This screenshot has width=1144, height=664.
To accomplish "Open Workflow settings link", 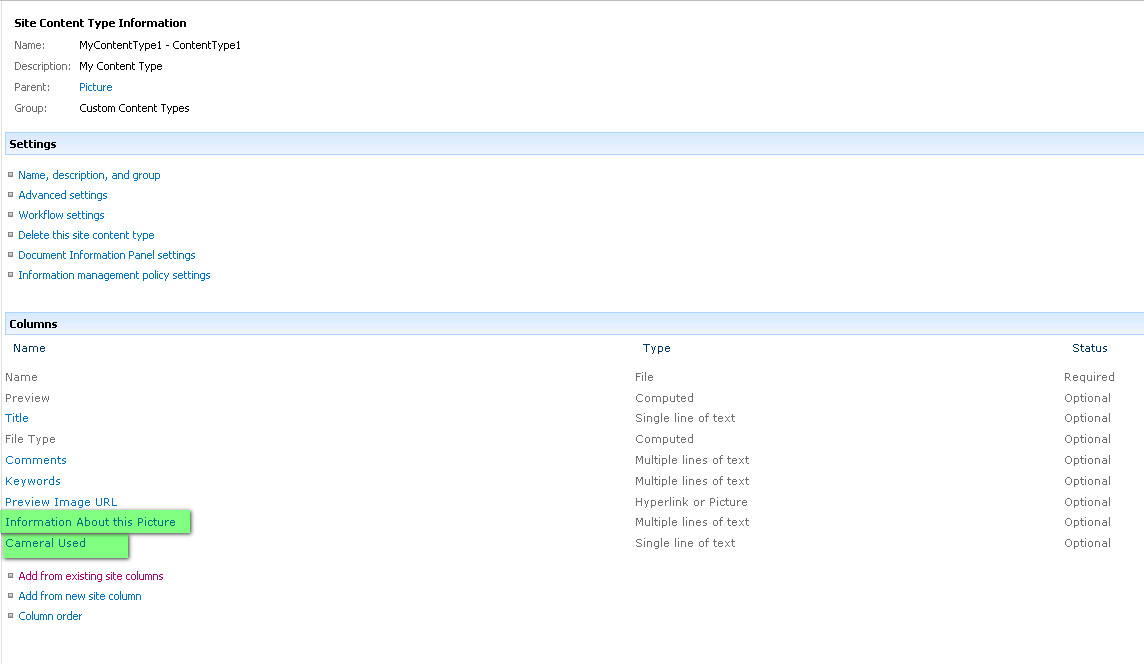I will (61, 215).
